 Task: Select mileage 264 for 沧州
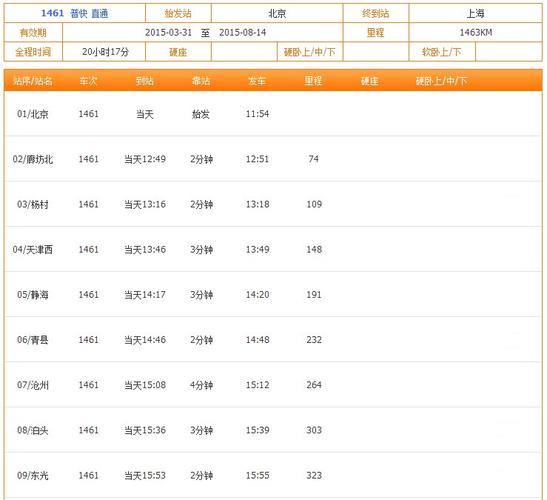click(x=314, y=385)
